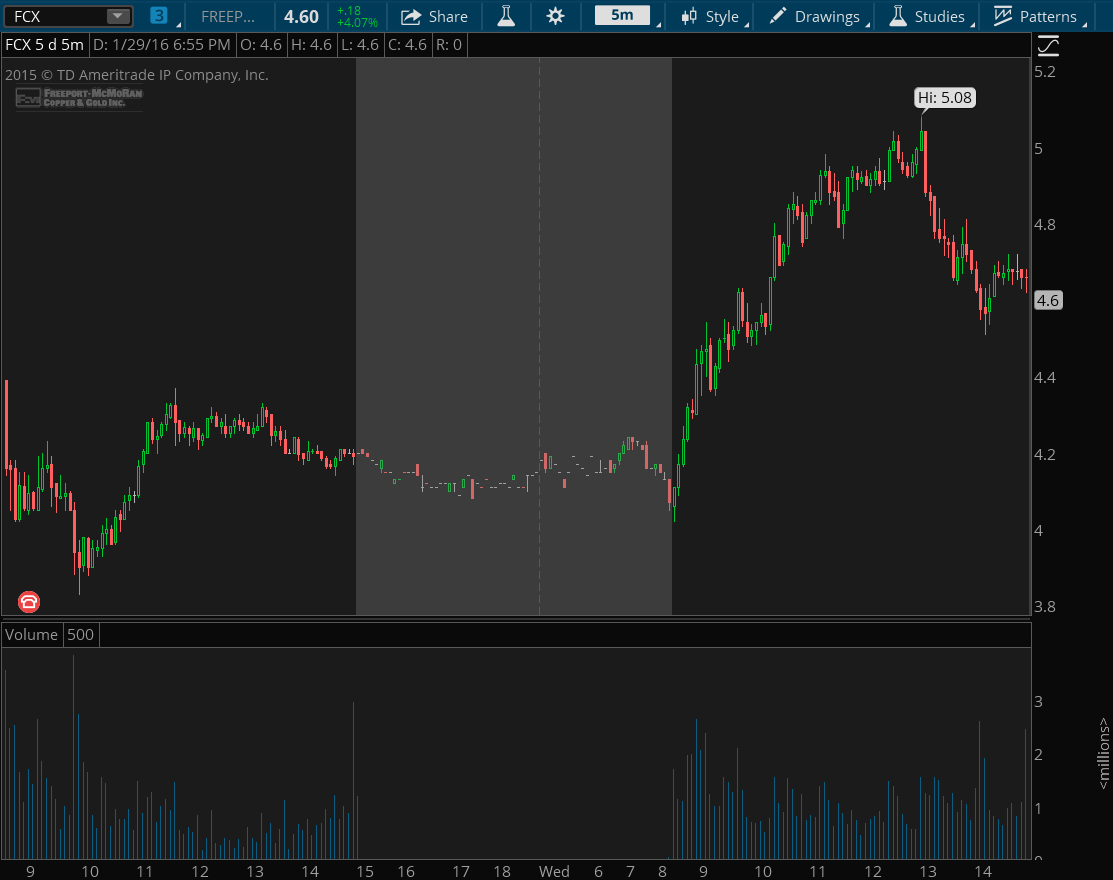1113x880 pixels.
Task: Open the Drawings menu
Action: tap(815, 16)
